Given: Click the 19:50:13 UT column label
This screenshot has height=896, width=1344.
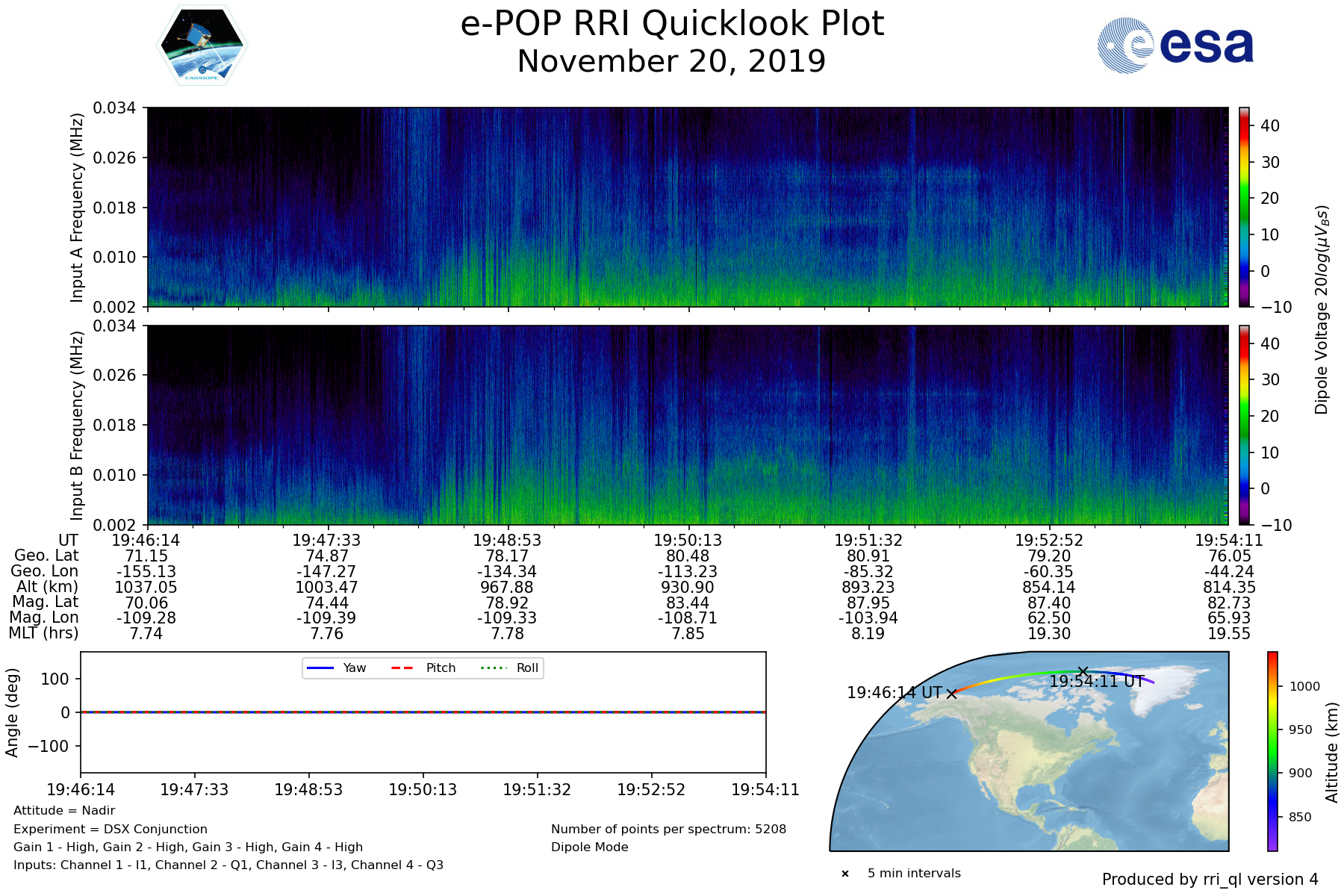Looking at the screenshot, I should point(688,541).
